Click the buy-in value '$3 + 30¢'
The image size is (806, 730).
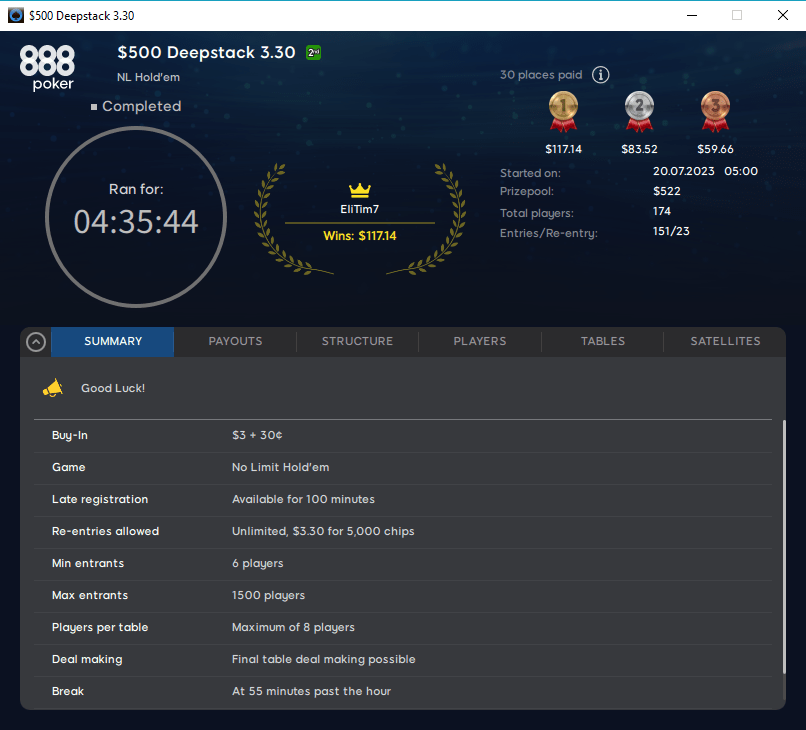click(257, 435)
